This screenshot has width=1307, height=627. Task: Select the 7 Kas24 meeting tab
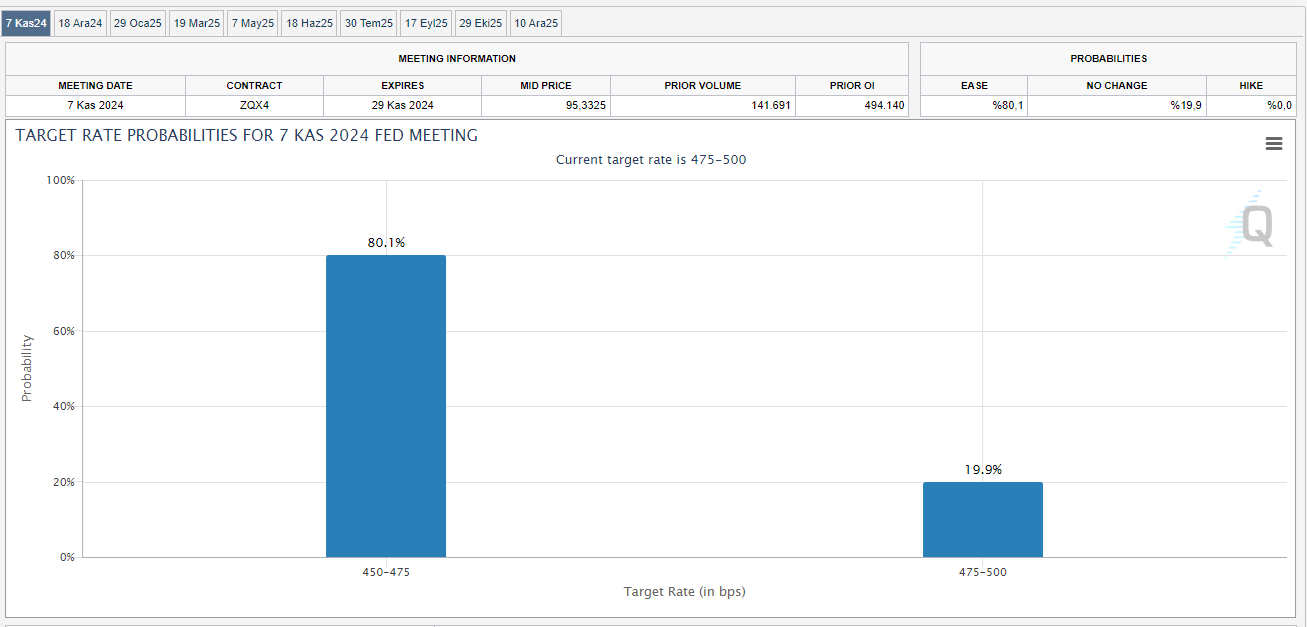coord(26,23)
